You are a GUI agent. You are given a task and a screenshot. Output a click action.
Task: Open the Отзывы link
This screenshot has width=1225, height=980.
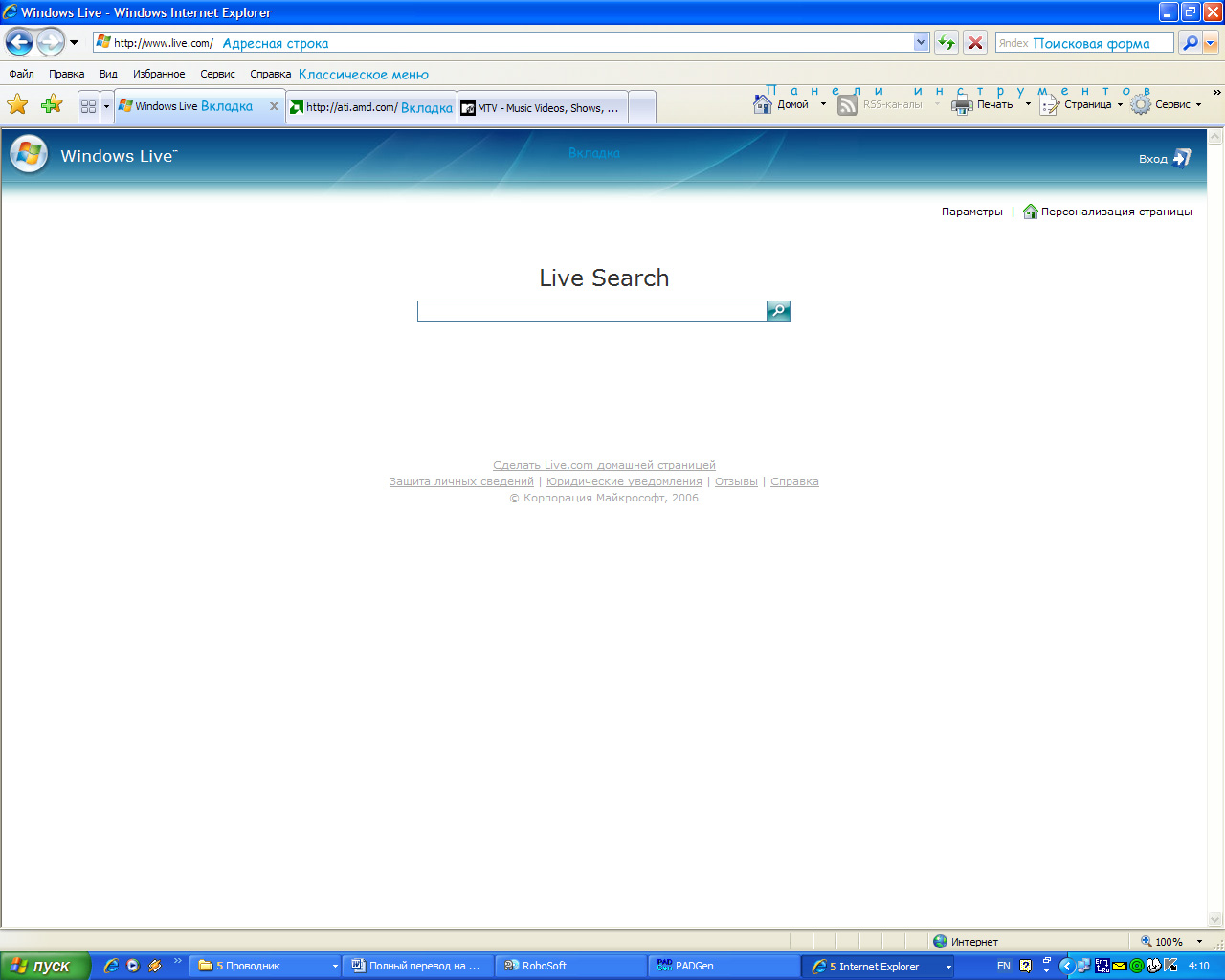pyautogui.click(x=736, y=481)
